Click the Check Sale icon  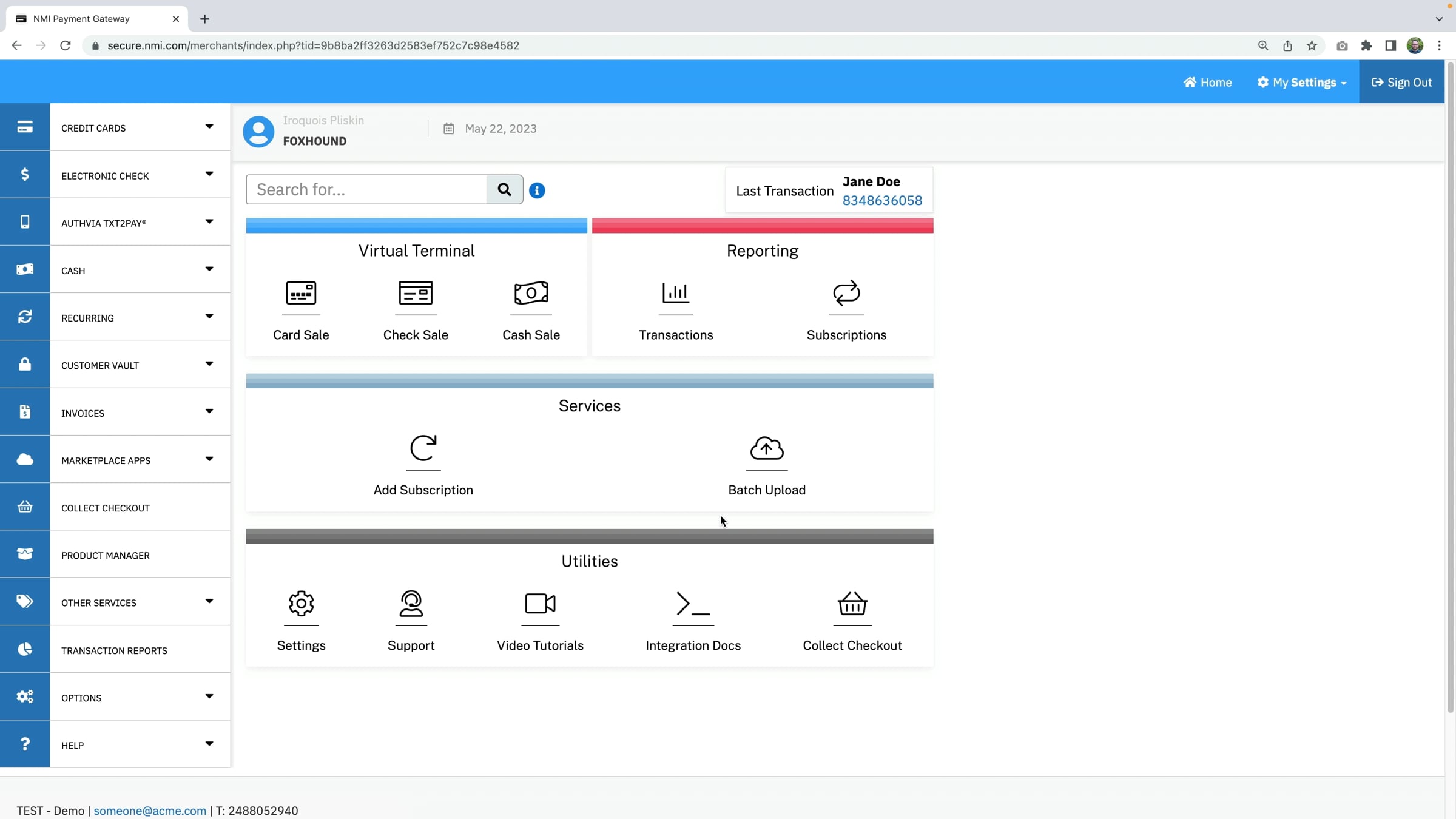point(416,294)
